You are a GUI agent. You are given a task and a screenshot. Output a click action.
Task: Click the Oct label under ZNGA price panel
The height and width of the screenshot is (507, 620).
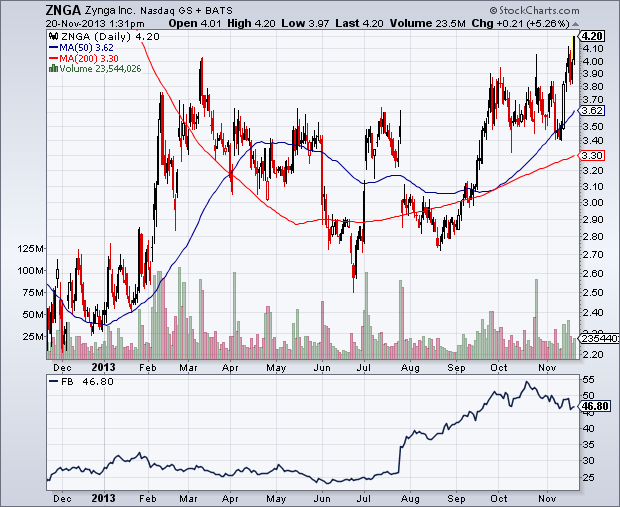[x=499, y=368]
